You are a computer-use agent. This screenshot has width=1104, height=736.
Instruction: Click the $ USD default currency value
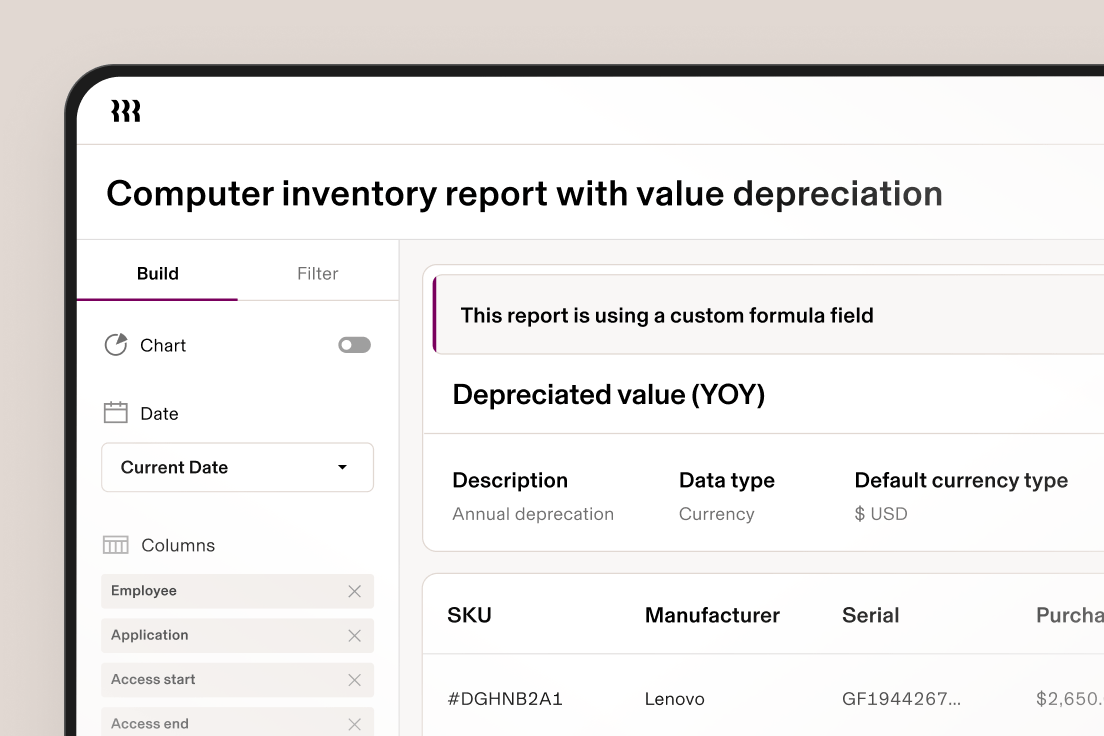881,513
